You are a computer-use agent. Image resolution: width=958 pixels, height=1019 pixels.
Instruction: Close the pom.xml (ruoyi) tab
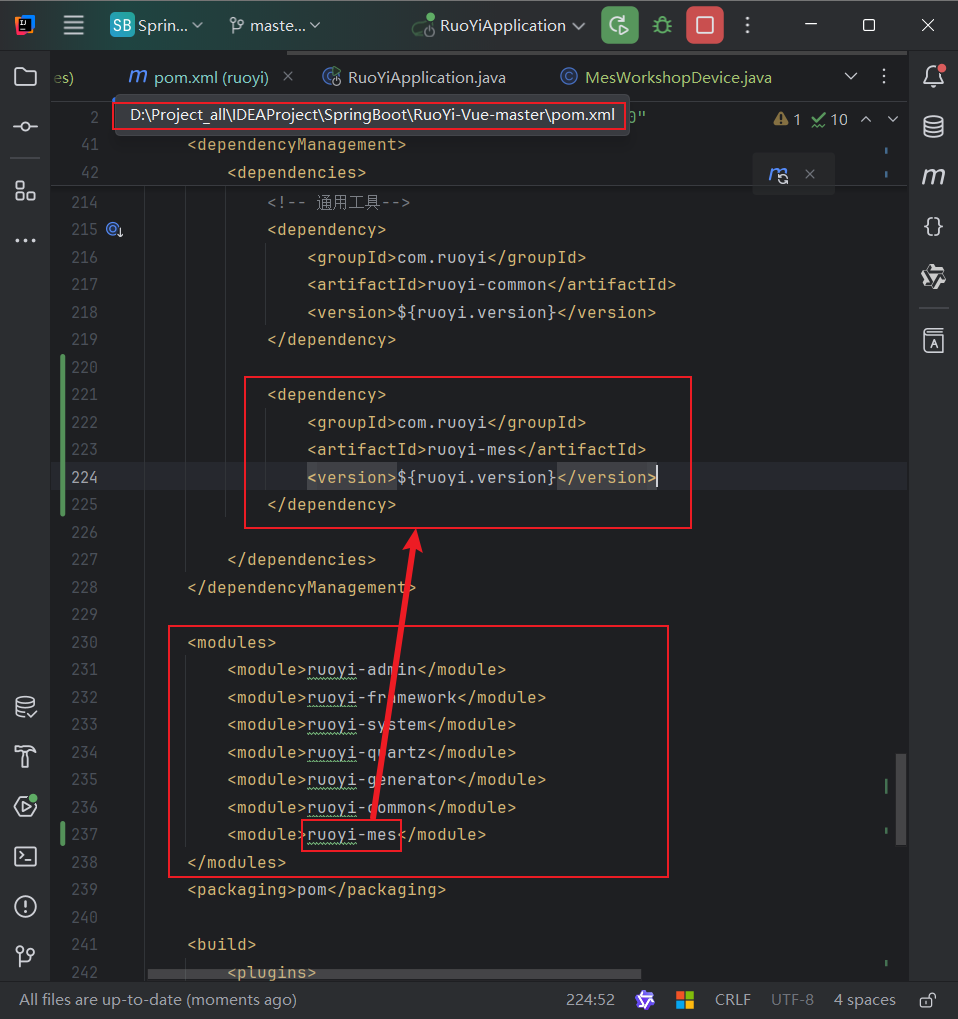pos(288,77)
